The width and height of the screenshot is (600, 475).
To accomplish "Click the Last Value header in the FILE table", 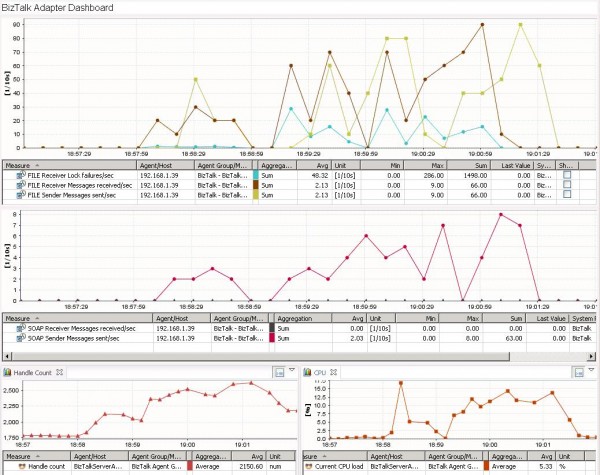I will [x=512, y=165].
